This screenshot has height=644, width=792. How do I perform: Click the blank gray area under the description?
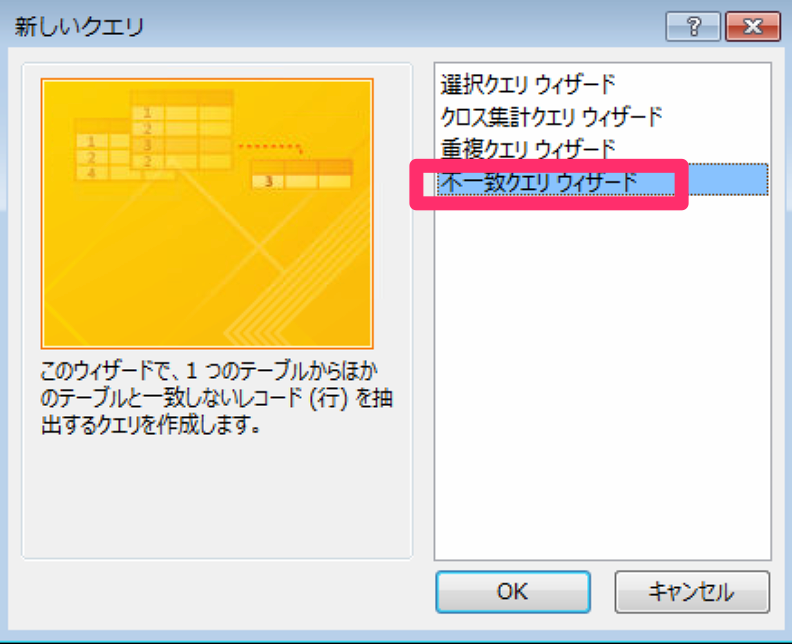point(217,498)
